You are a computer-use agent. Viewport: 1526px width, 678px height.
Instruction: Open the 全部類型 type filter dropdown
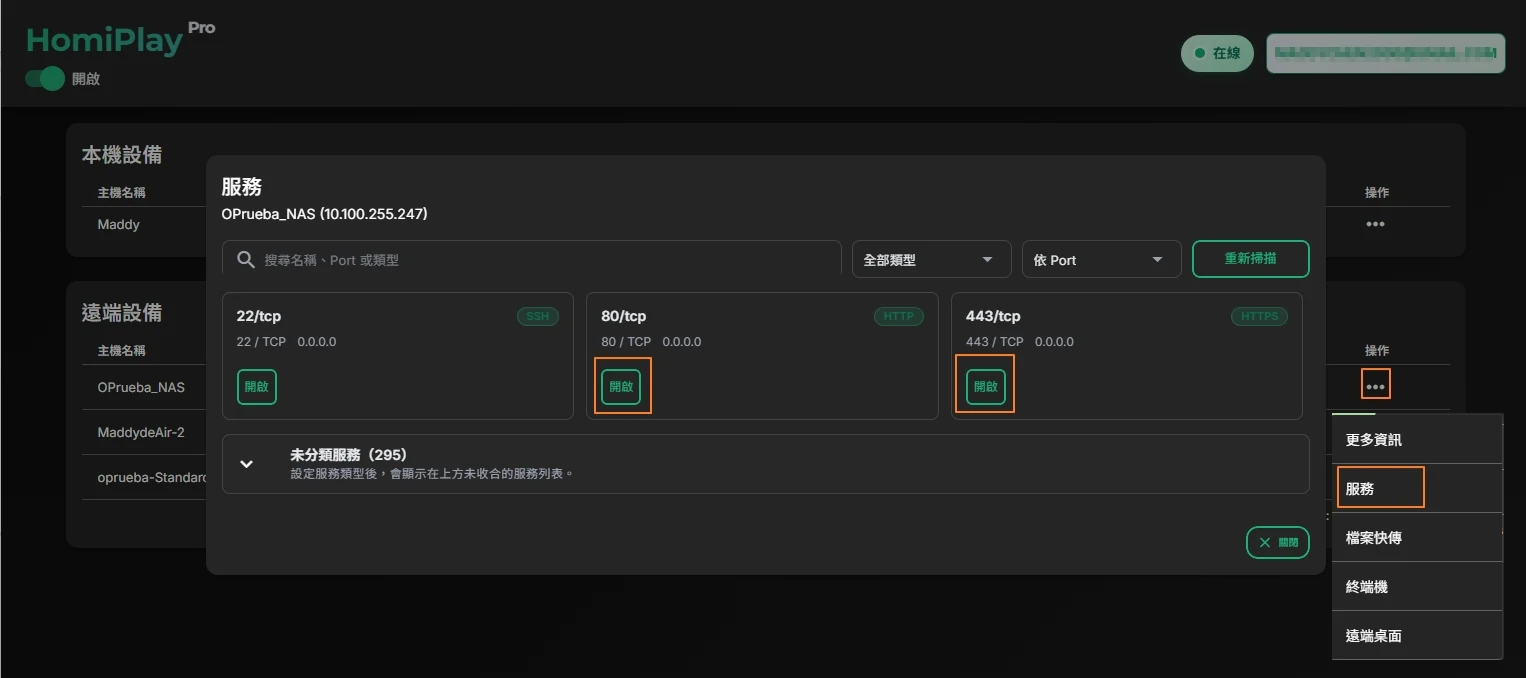pos(931,260)
